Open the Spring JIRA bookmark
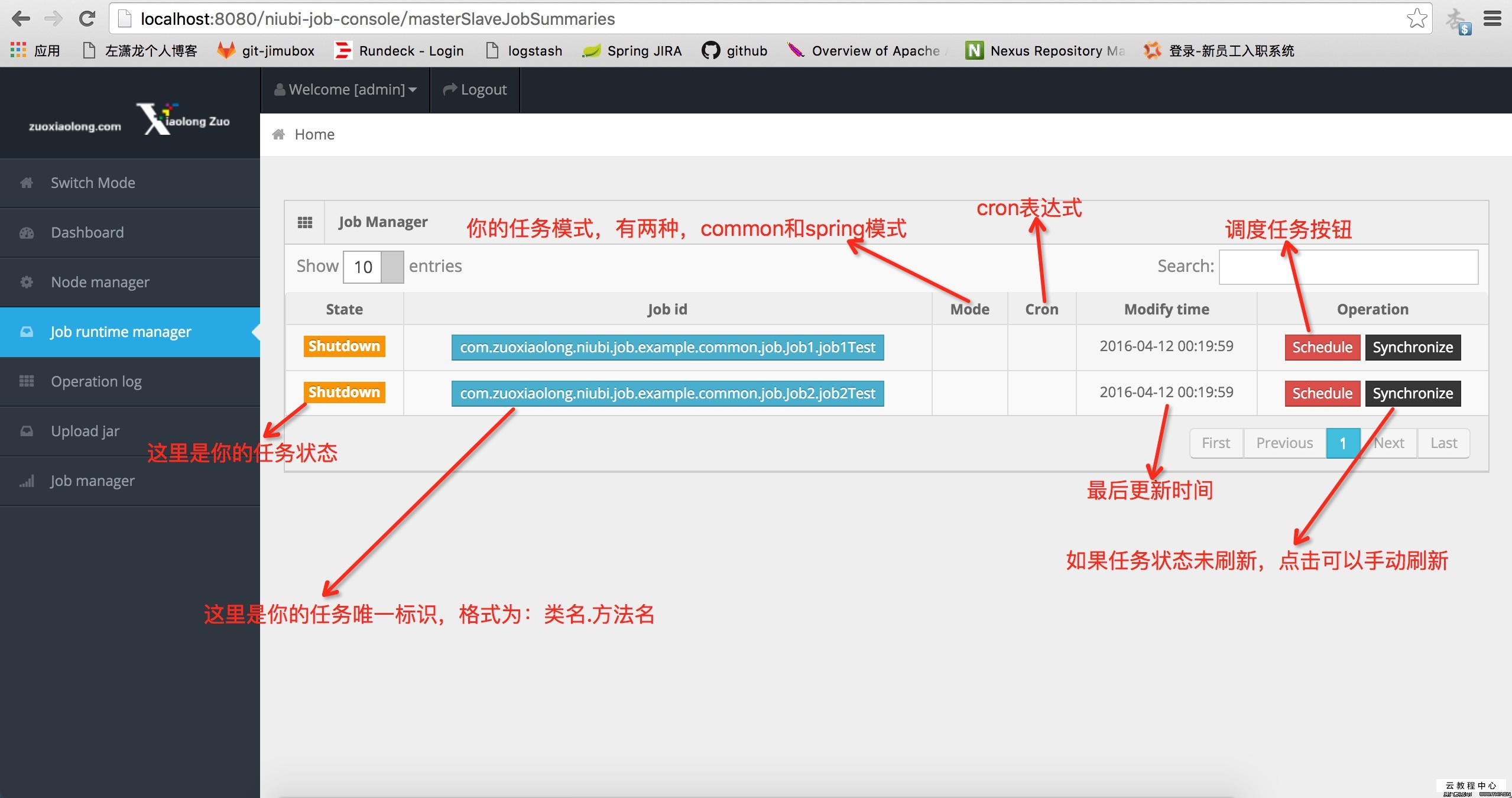The width and height of the screenshot is (1512, 798). click(x=631, y=50)
